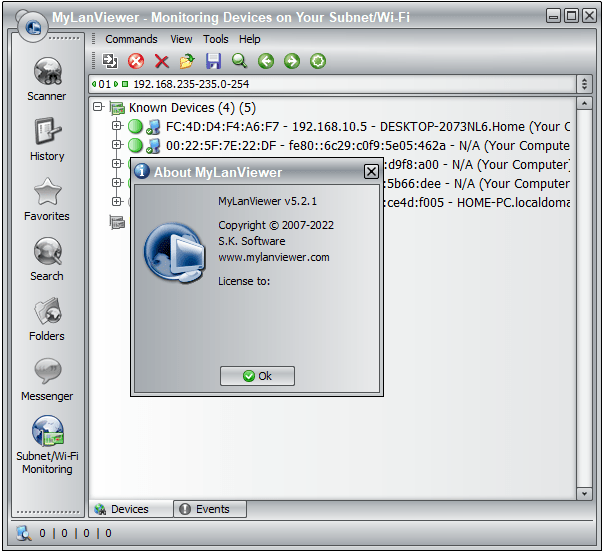Click the green back arrow icon
Screen dimensions: 604x554
[x=266, y=61]
